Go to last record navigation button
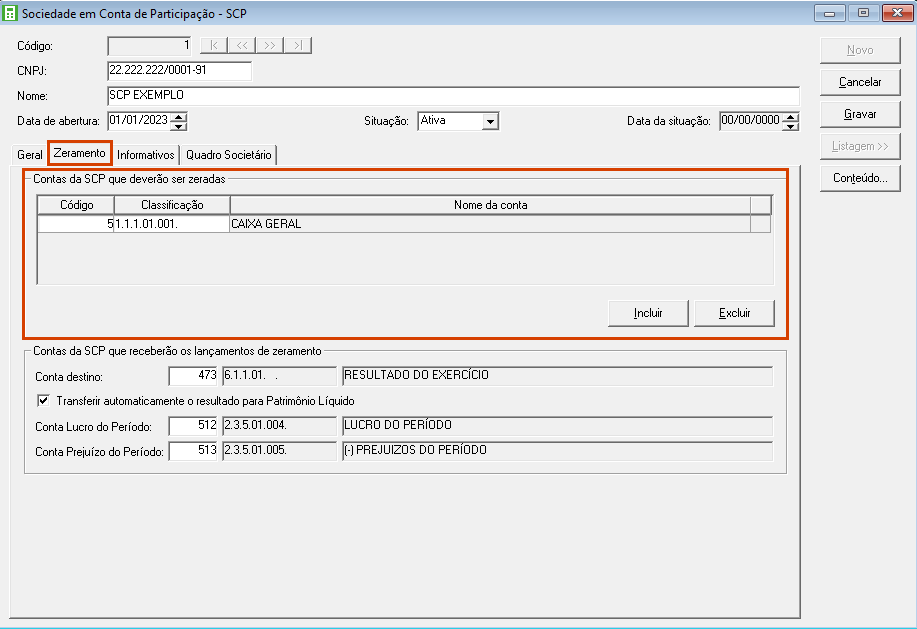917x629 pixels. point(298,46)
